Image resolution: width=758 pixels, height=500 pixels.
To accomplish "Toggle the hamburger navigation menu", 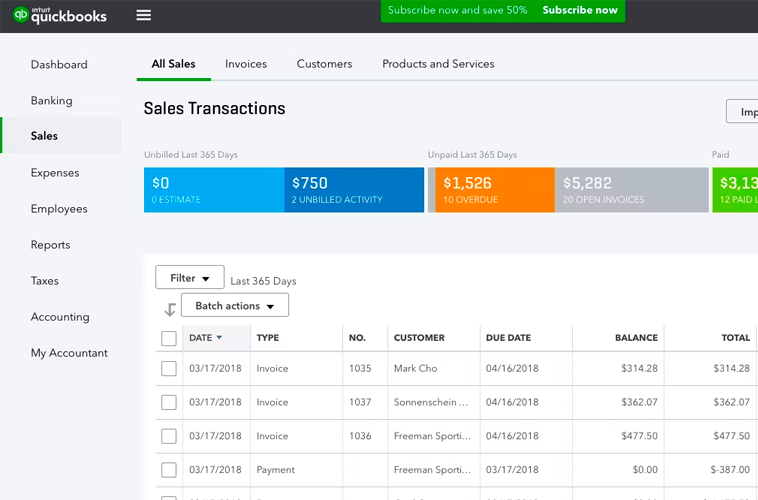I will (x=144, y=15).
